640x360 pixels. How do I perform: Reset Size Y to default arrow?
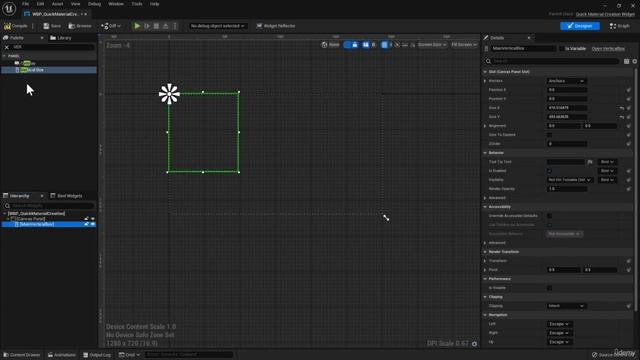click(622, 117)
